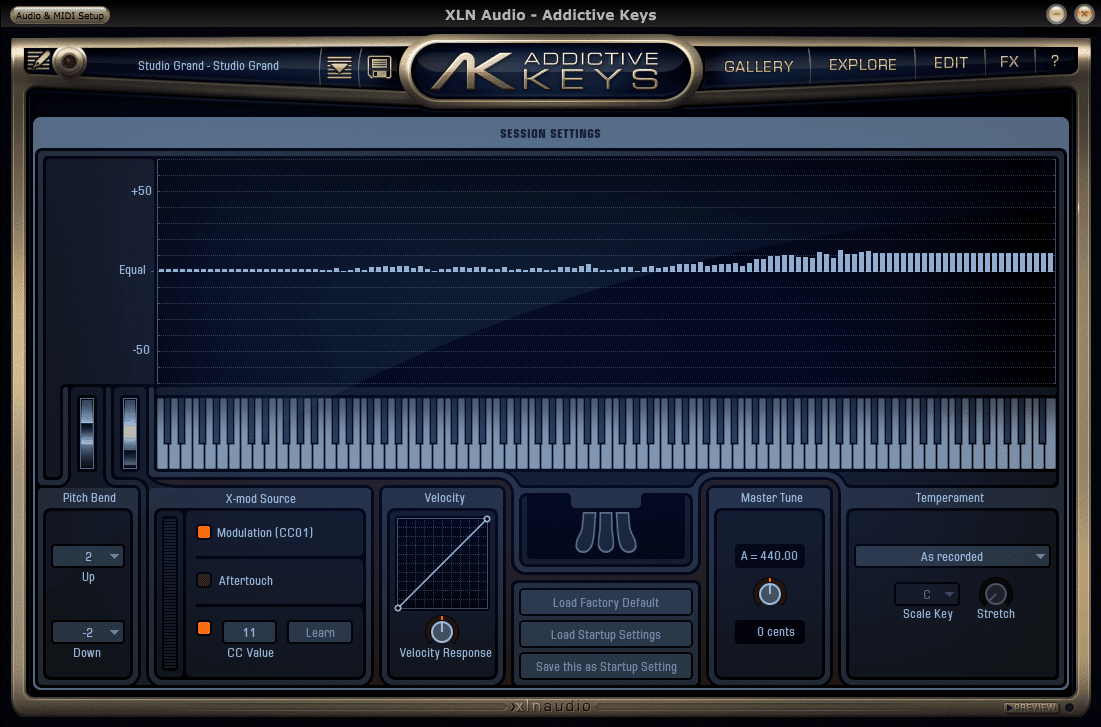1101x727 pixels.
Task: Switch to the FX page
Action: pos(1009,62)
